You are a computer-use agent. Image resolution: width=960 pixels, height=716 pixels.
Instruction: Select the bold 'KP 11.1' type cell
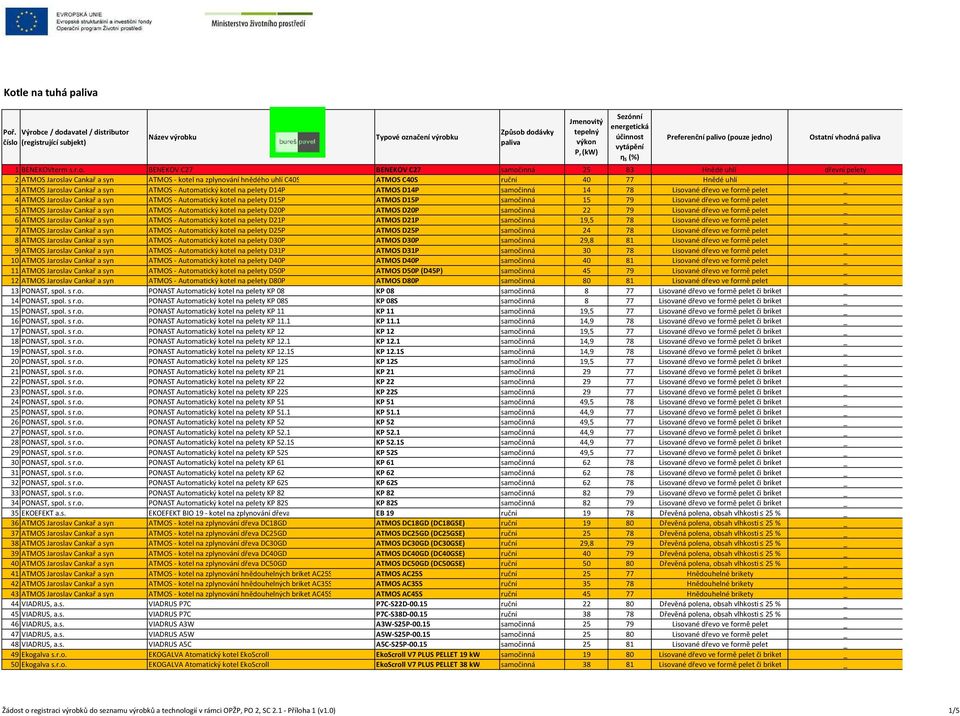437,321
